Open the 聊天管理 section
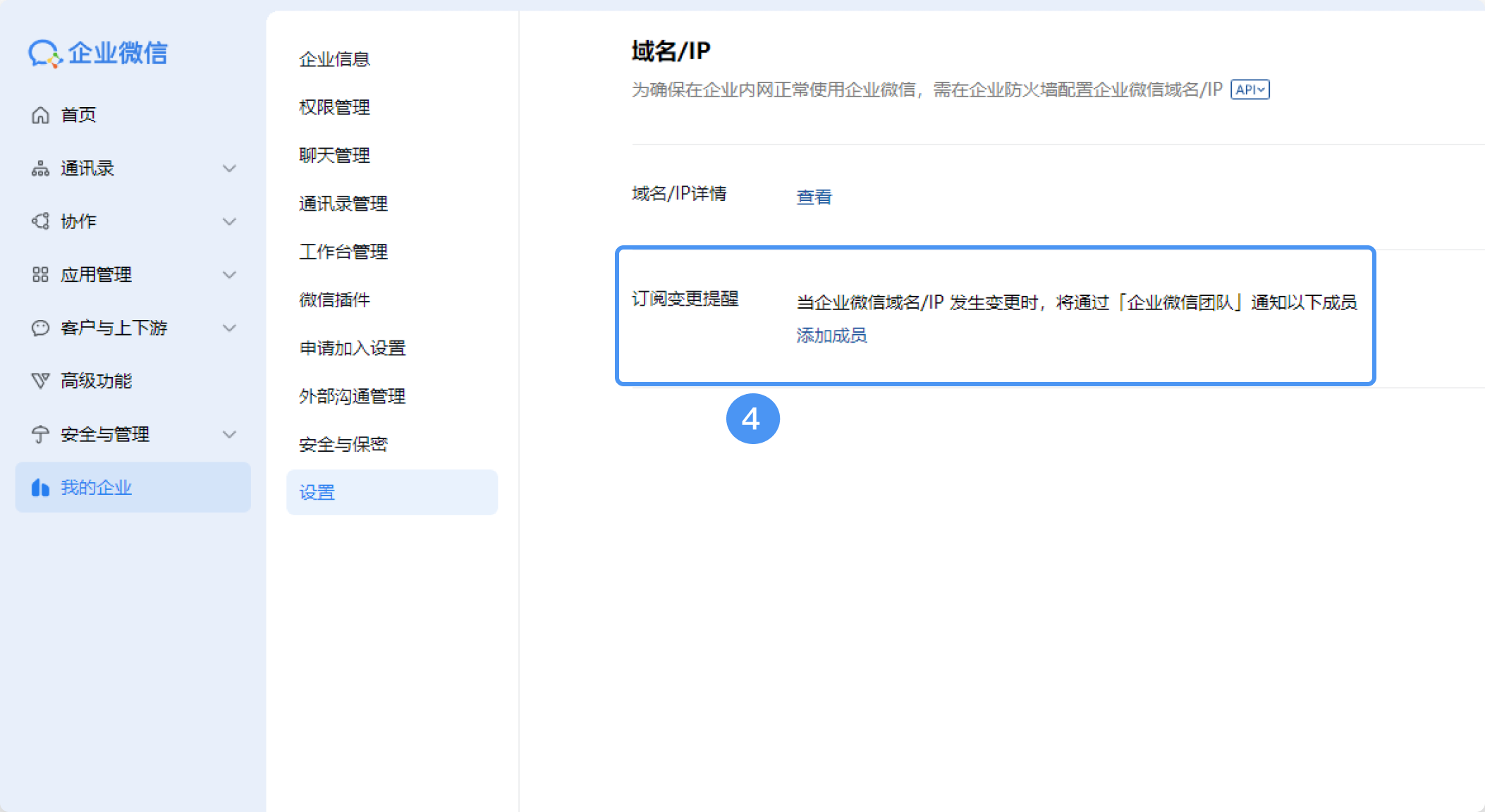 pos(335,155)
